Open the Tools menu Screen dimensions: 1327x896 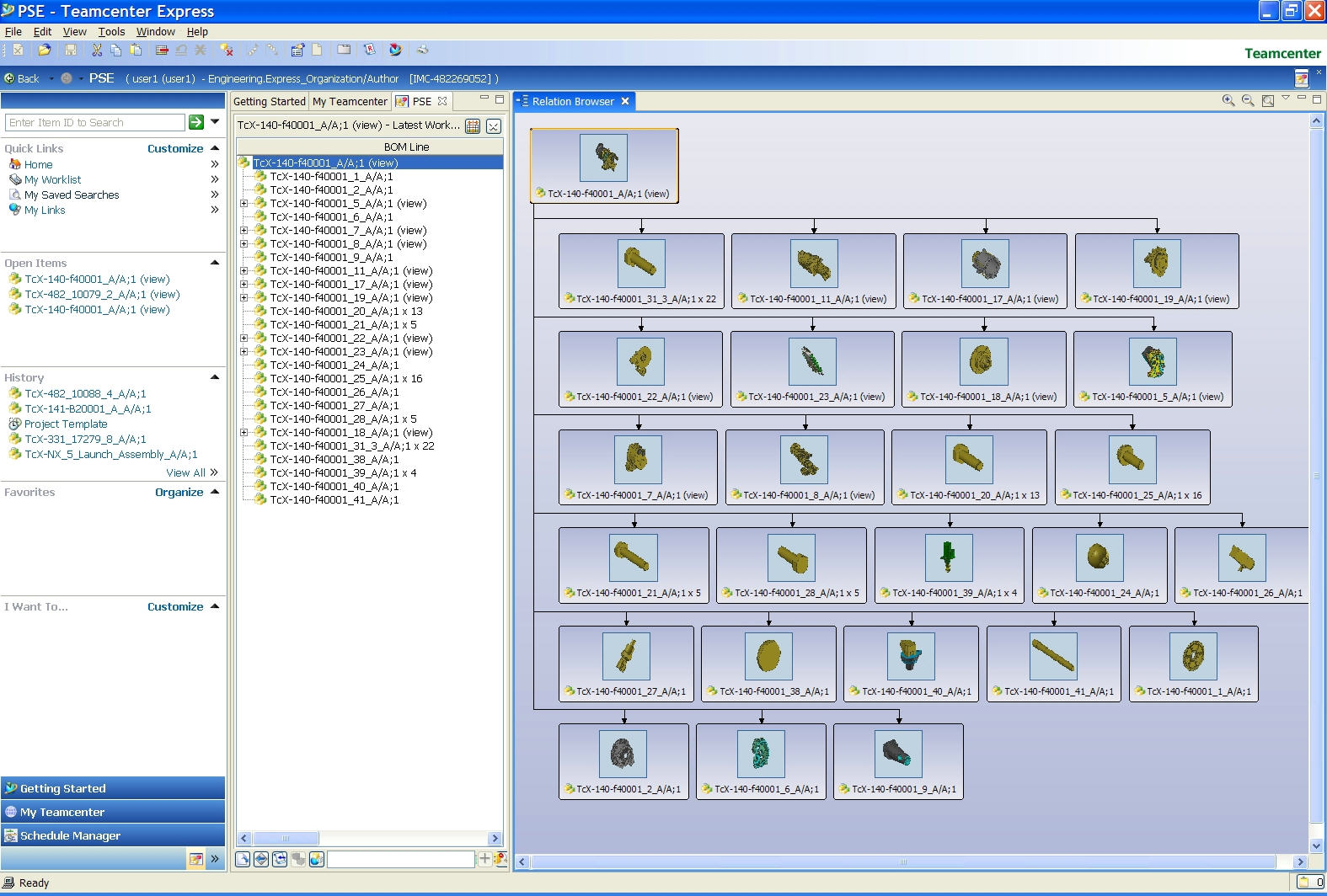111,31
